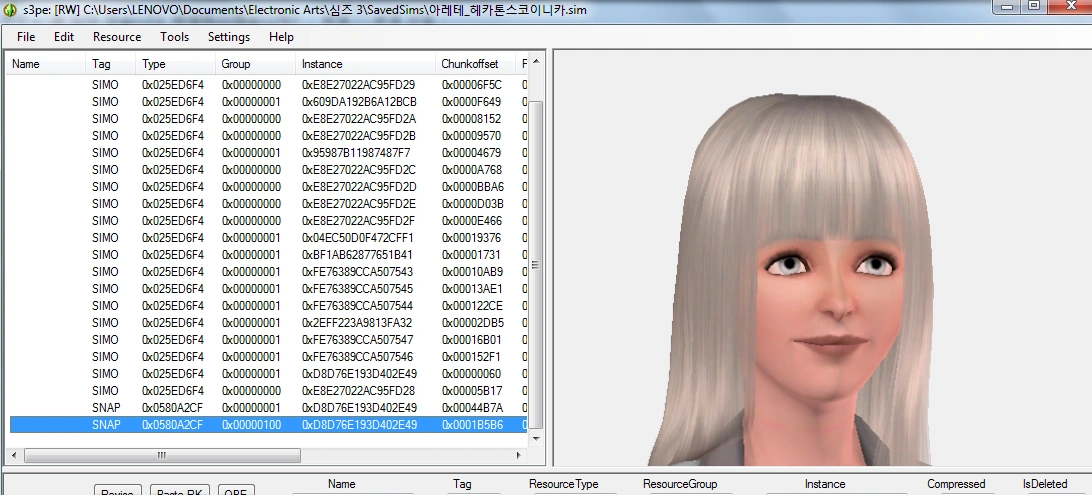The width and height of the screenshot is (1092, 495).
Task: Select SIMO row with instance 0xE8E27022AC95FD28
Action: click(x=268, y=391)
